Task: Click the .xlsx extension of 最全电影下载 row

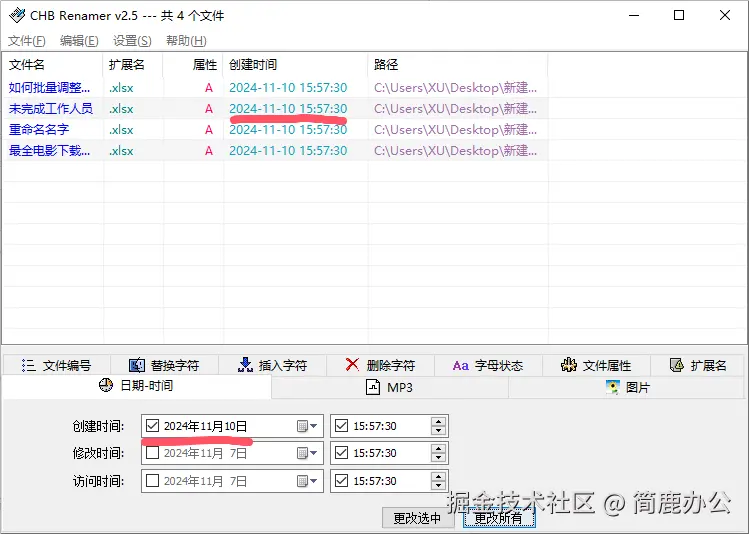Action: tap(121, 151)
